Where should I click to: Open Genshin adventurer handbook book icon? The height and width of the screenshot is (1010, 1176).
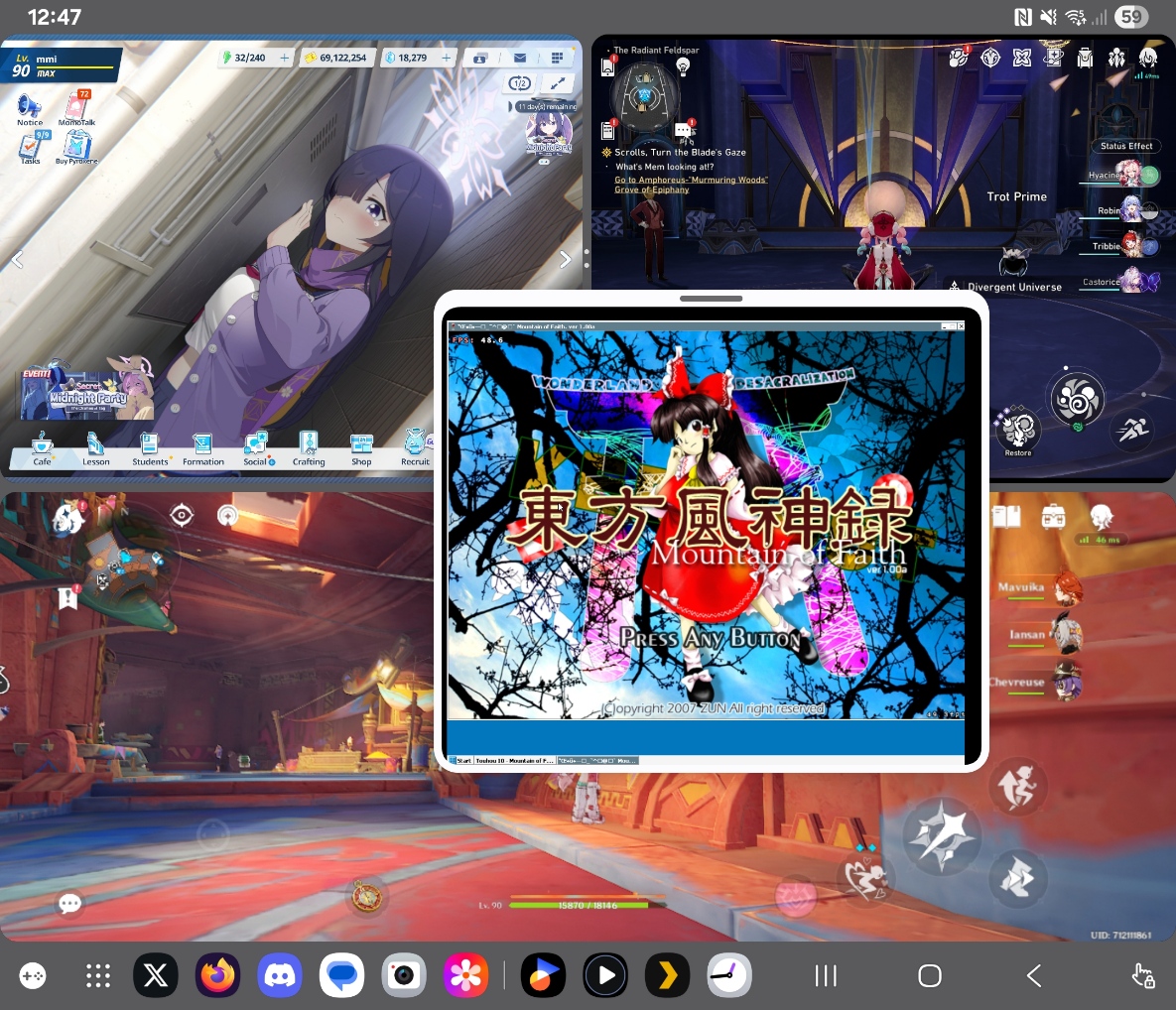1006,516
